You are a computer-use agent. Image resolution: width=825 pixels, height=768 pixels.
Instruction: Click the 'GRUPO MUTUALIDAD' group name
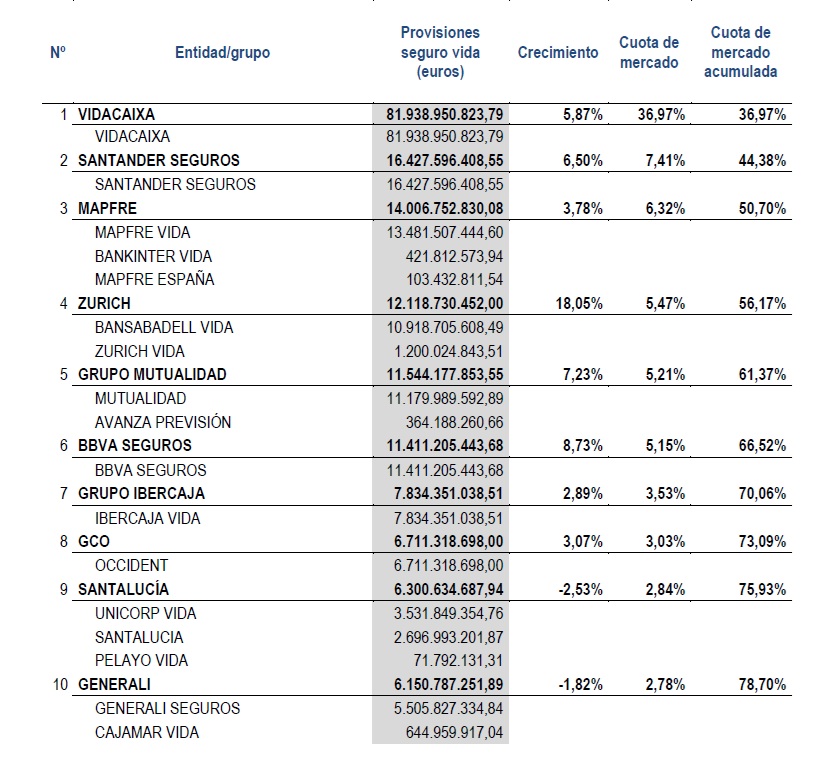click(152, 375)
